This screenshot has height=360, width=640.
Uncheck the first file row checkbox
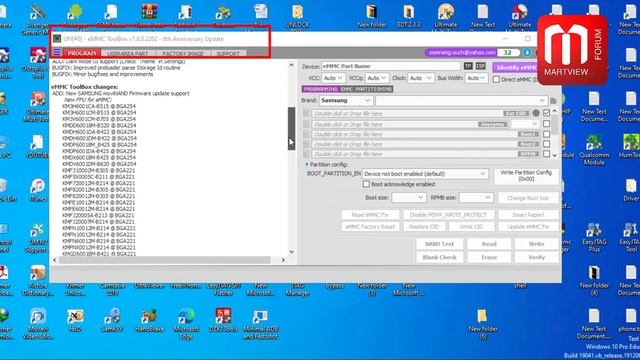point(547,113)
